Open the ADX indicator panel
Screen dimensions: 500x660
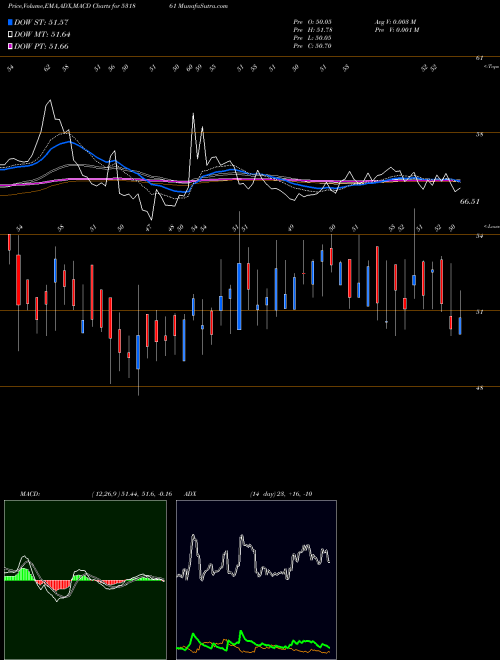coord(256,580)
